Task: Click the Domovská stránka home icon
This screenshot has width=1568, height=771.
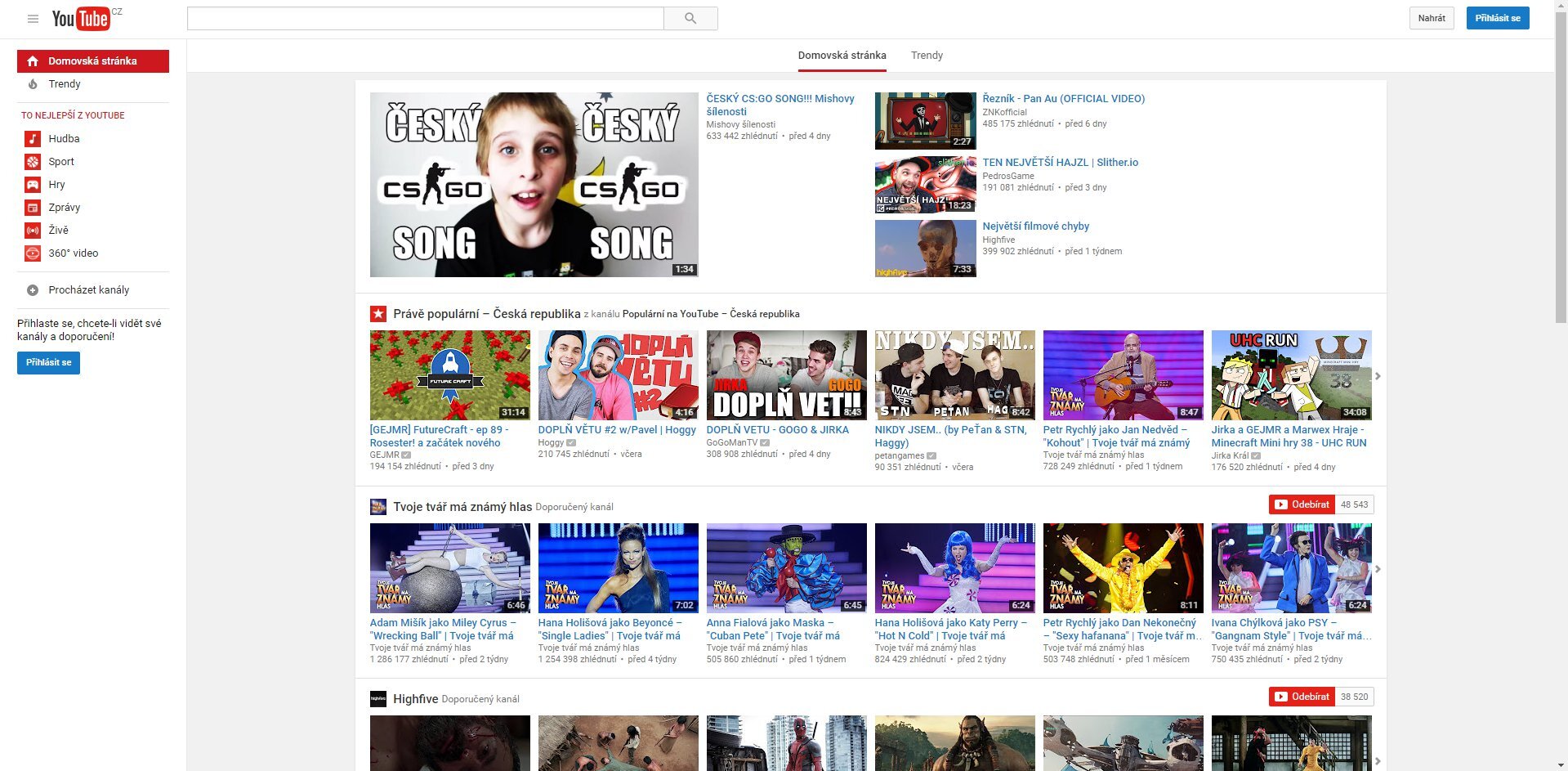Action: [x=32, y=60]
